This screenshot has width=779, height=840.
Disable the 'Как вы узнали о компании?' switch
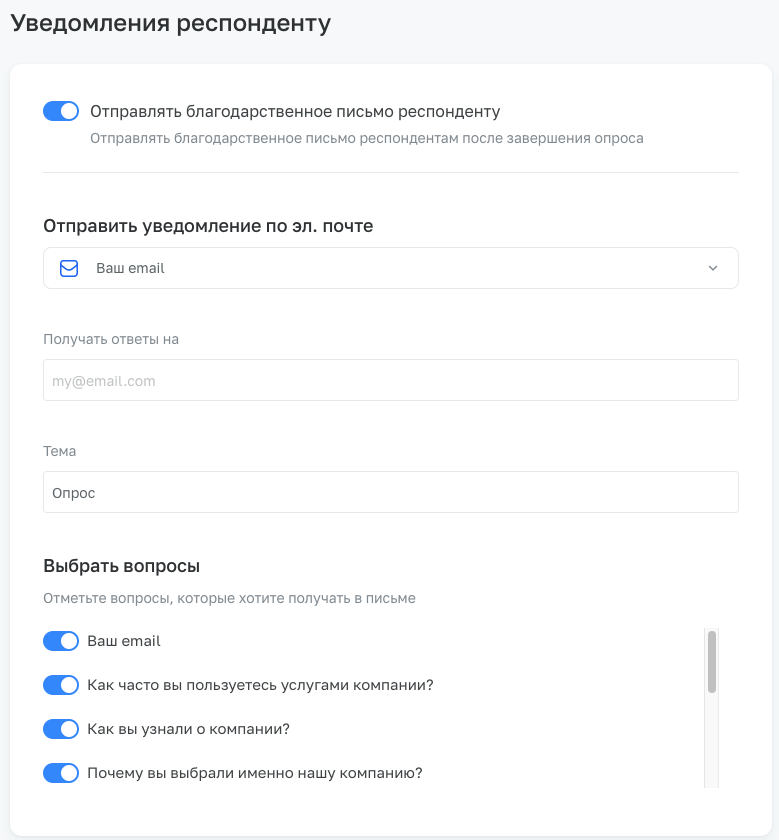click(61, 729)
